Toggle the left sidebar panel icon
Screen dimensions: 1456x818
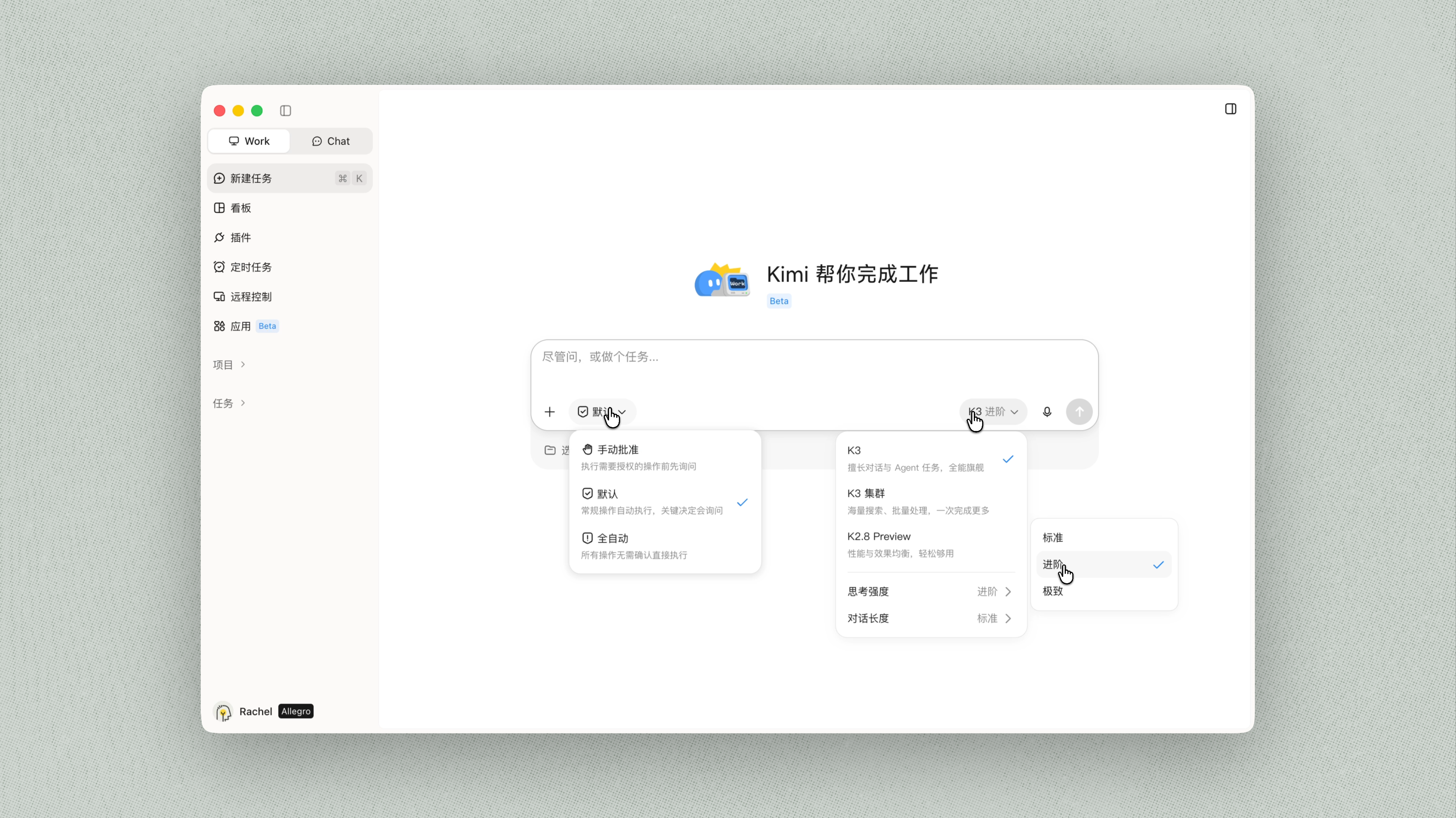coord(285,111)
